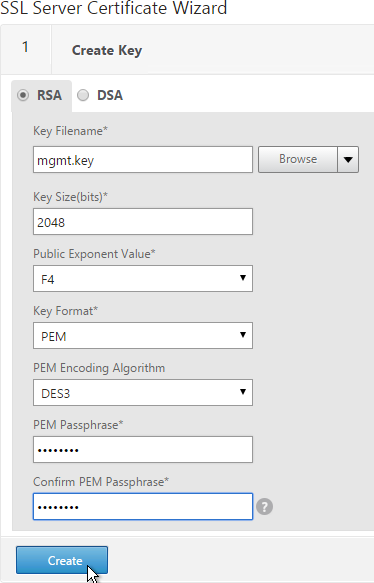Select the RSA radio button
This screenshot has height=583, width=374.
click(23, 95)
